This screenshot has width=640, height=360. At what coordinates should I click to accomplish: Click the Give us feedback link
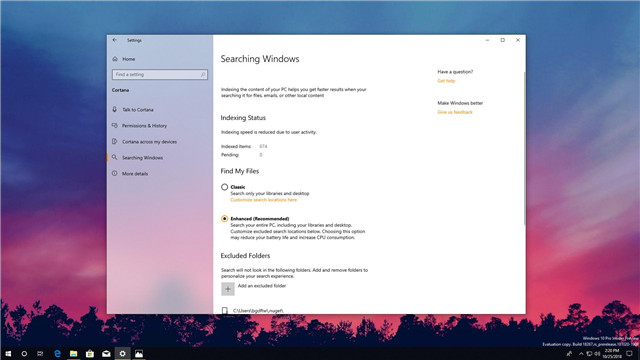[x=455, y=112]
